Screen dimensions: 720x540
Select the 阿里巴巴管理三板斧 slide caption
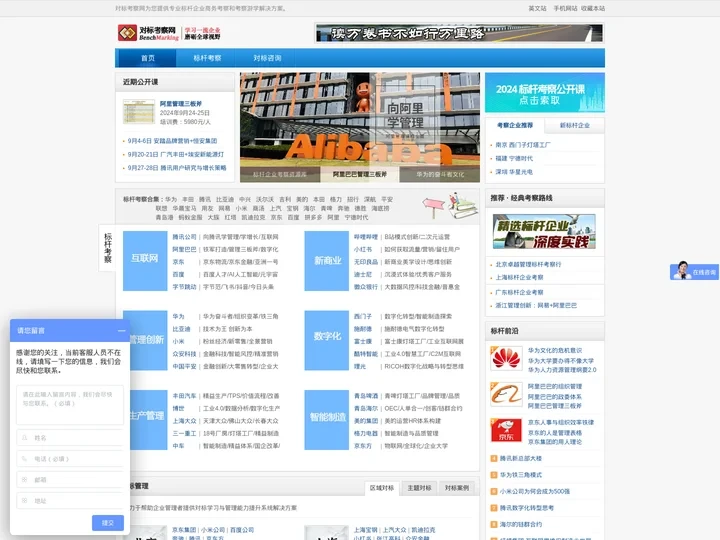pyautogui.click(x=360, y=174)
